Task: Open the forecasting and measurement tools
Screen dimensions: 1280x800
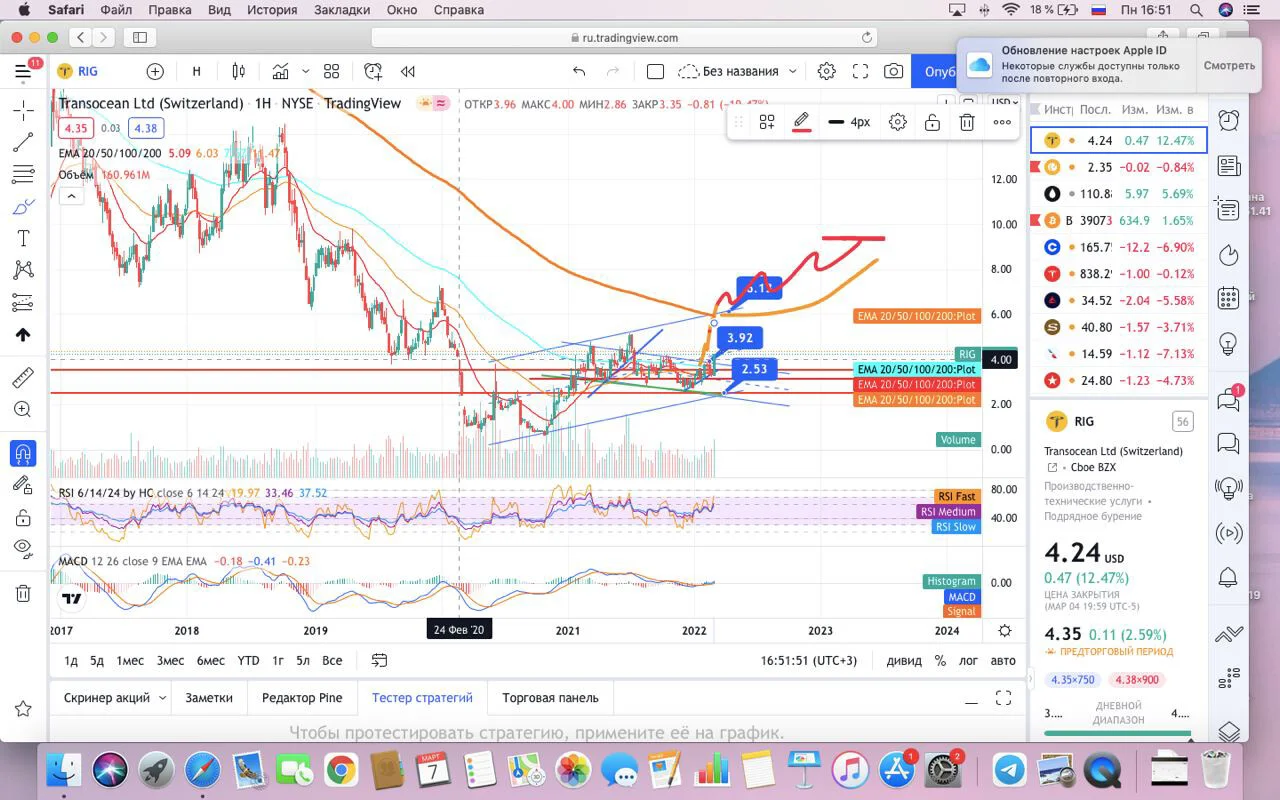Action: [23, 302]
